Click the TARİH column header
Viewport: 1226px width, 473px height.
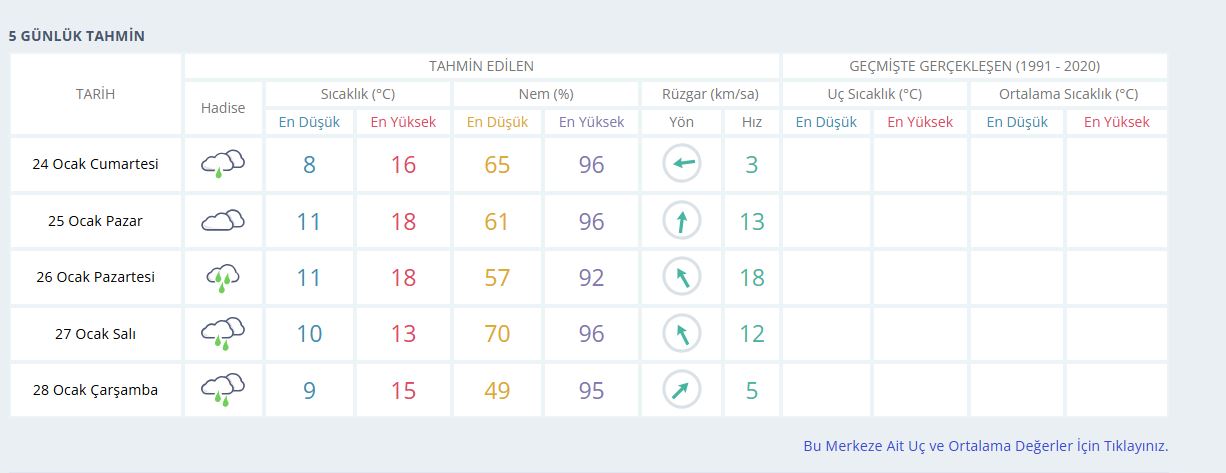coord(96,94)
